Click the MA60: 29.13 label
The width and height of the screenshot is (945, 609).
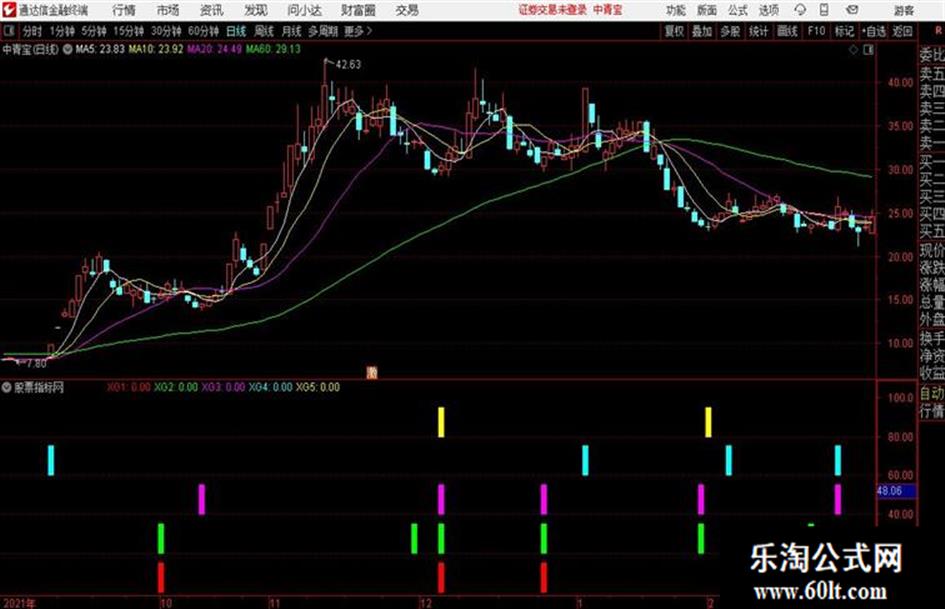(x=273, y=49)
